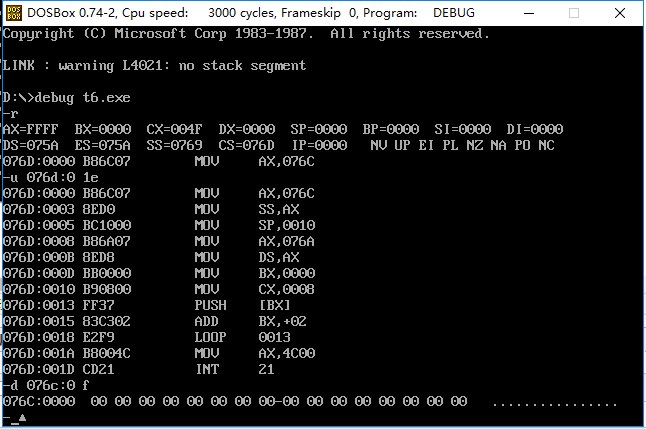Image resolution: width=646 pixels, height=429 pixels.
Task: Click the 076C:0000 memory dump address
Action: coord(39,401)
